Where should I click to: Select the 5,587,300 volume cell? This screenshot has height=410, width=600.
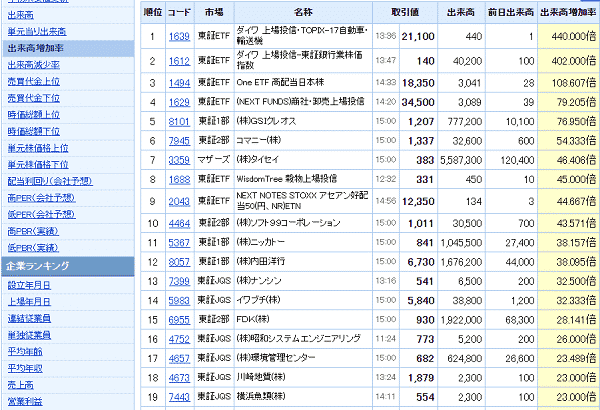click(x=461, y=160)
